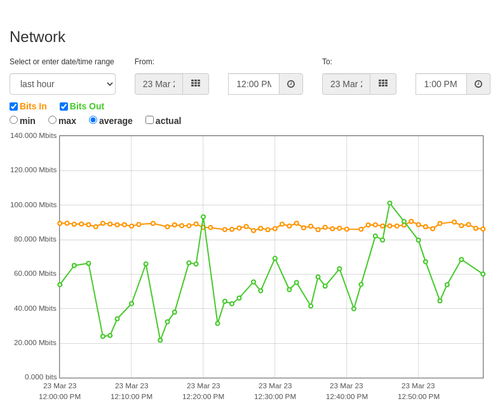
Task: Click the Bits Out spike point at 12:20 PM
Action: click(203, 217)
